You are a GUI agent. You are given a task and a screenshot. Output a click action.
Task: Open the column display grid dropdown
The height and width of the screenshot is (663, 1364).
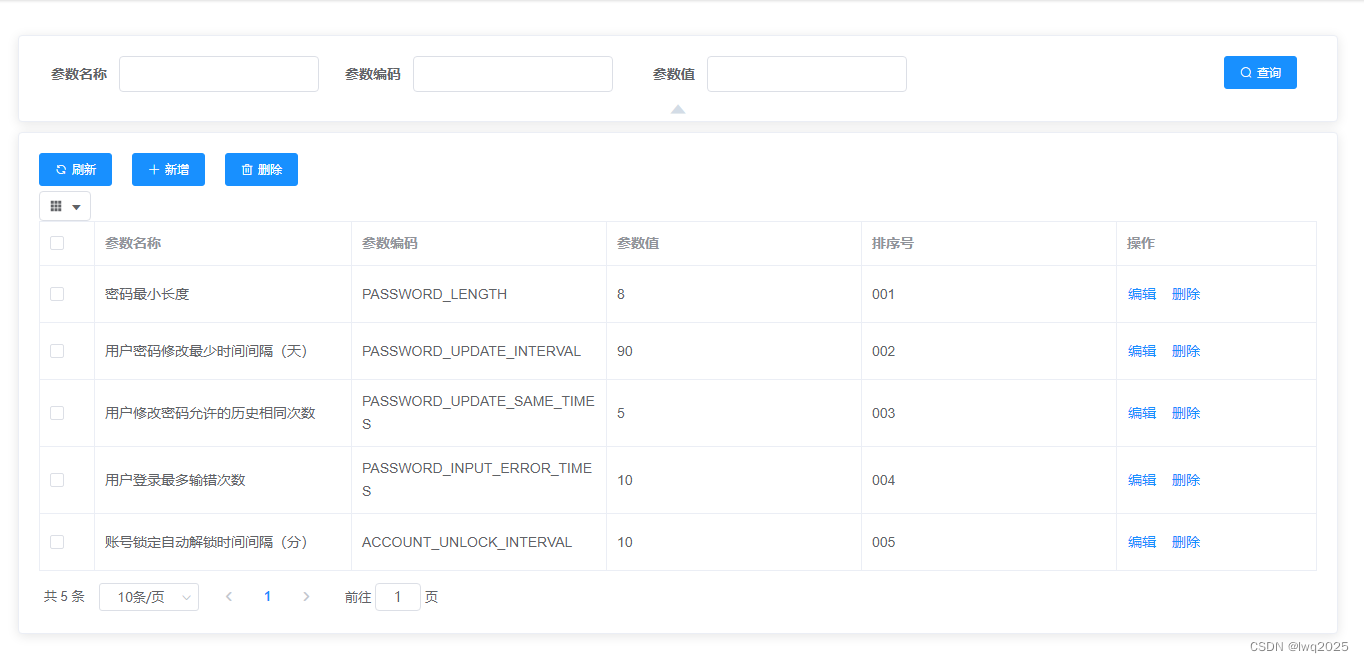pyautogui.click(x=65, y=206)
